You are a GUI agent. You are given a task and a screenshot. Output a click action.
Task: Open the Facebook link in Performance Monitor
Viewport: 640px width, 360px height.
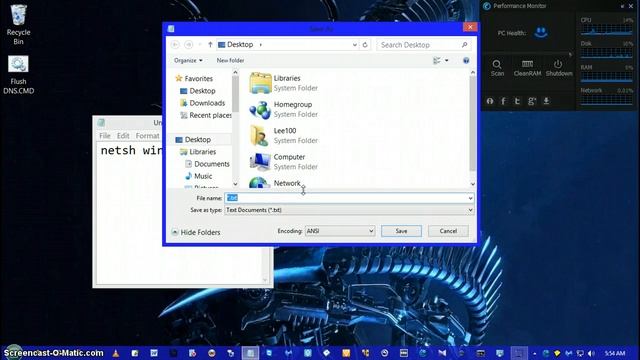coord(503,101)
